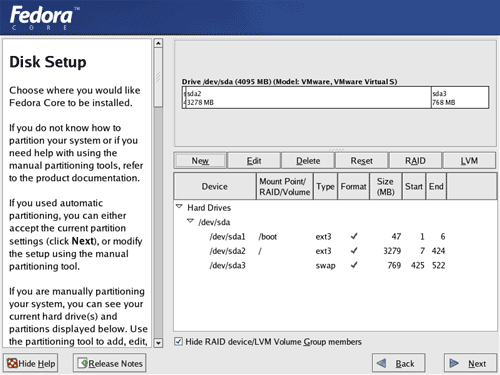
Task: Click the Disk Setup heading
Action: pos(48,62)
